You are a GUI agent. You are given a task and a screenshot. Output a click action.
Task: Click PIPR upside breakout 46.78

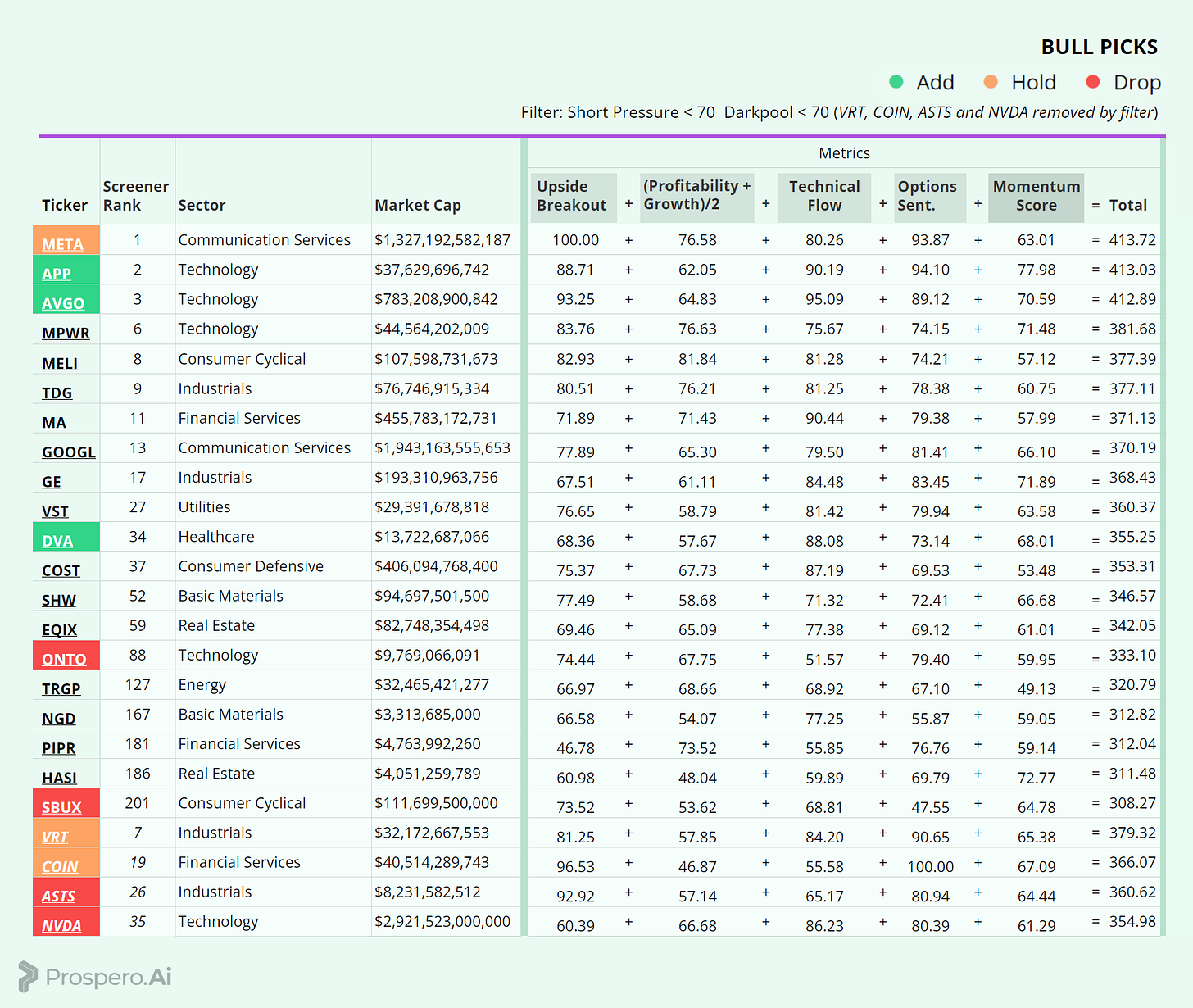tap(575, 748)
